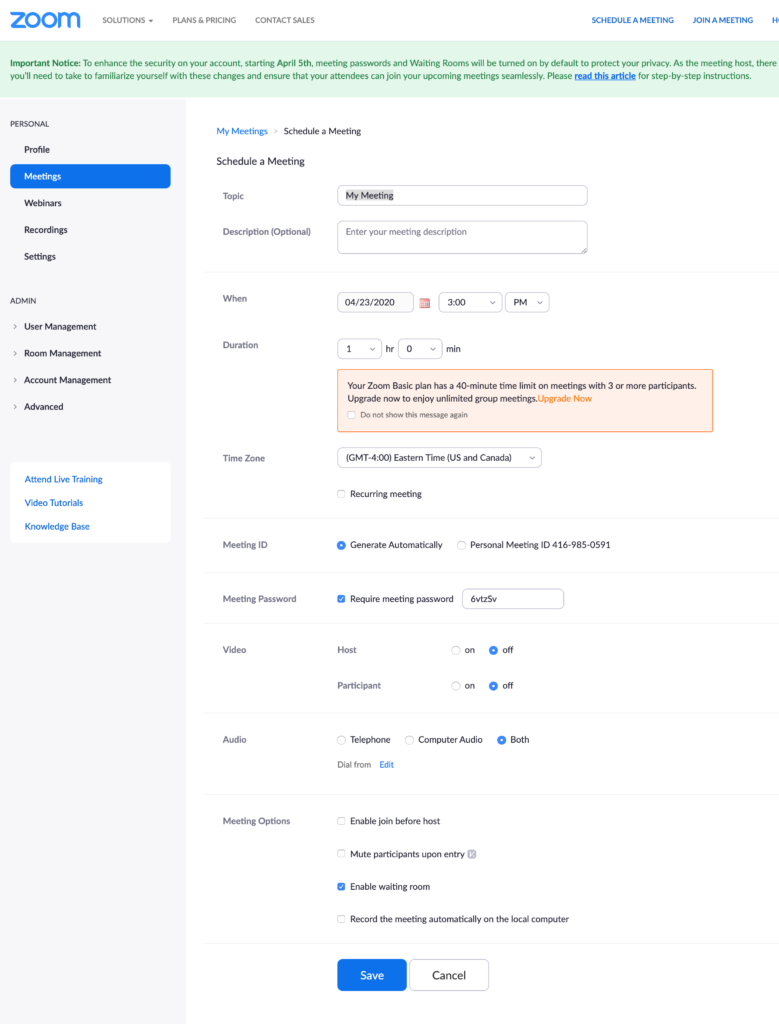
Task: Check Mute participants upon entry
Action: (x=341, y=854)
